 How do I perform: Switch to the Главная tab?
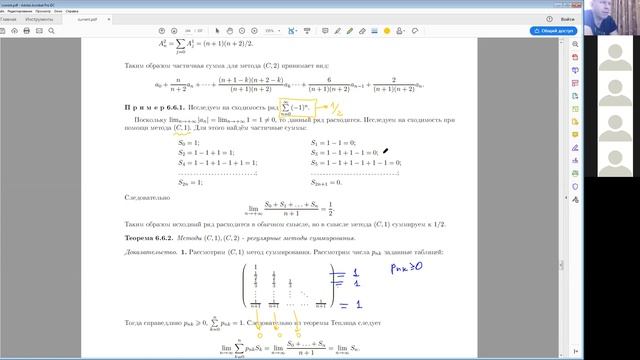tap(8, 20)
